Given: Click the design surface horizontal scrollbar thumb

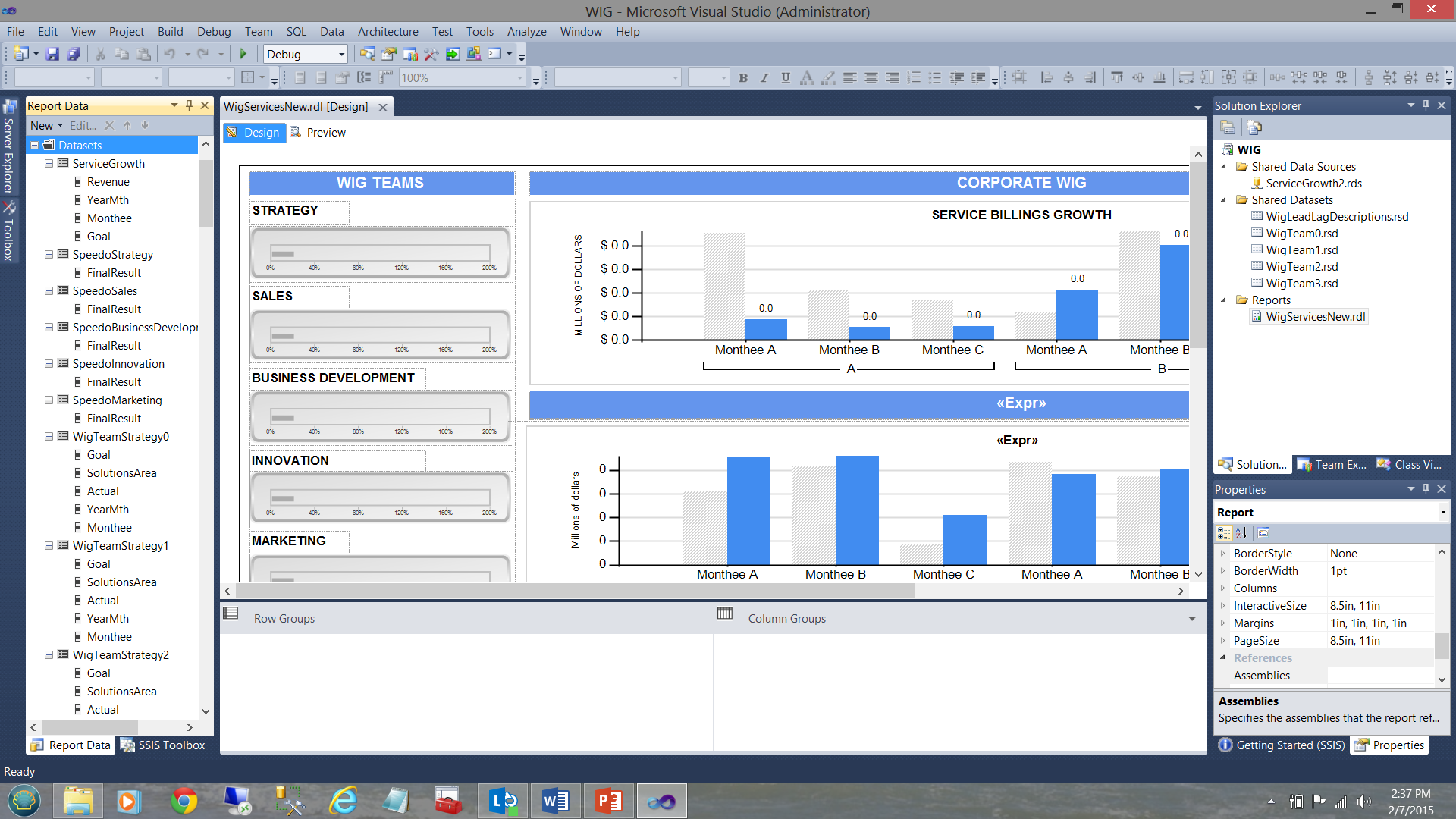Looking at the screenshot, I should click(575, 591).
